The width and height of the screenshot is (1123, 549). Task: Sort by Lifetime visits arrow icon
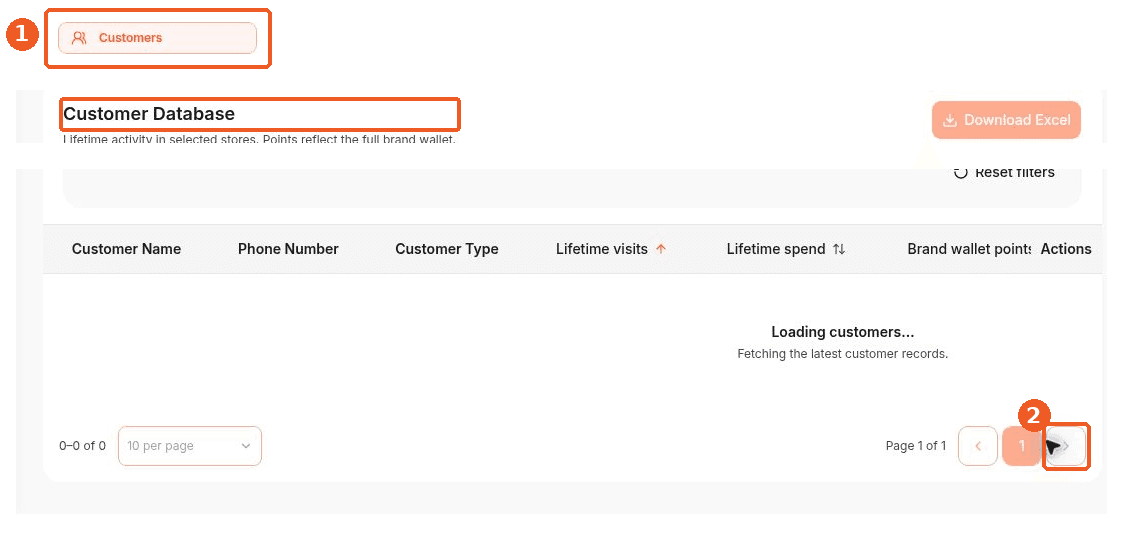661,249
